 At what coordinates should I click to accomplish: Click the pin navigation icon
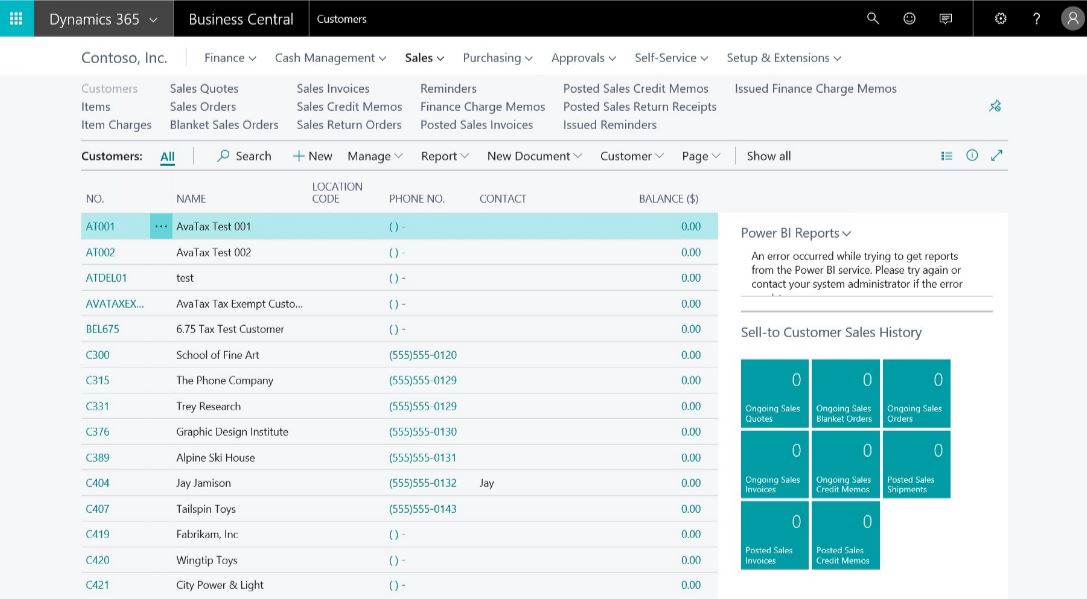click(x=995, y=106)
